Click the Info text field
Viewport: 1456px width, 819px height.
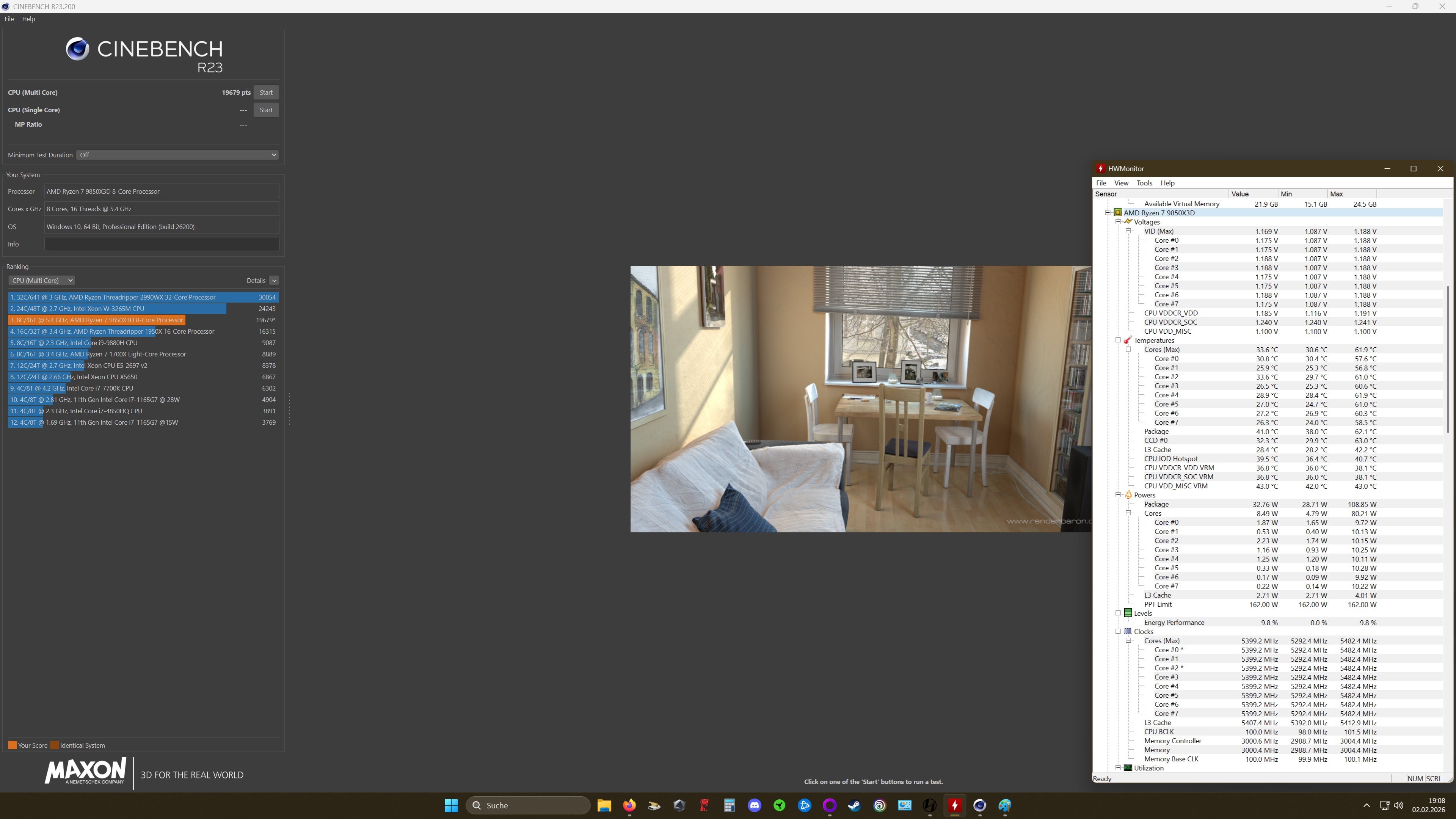pos(162,244)
